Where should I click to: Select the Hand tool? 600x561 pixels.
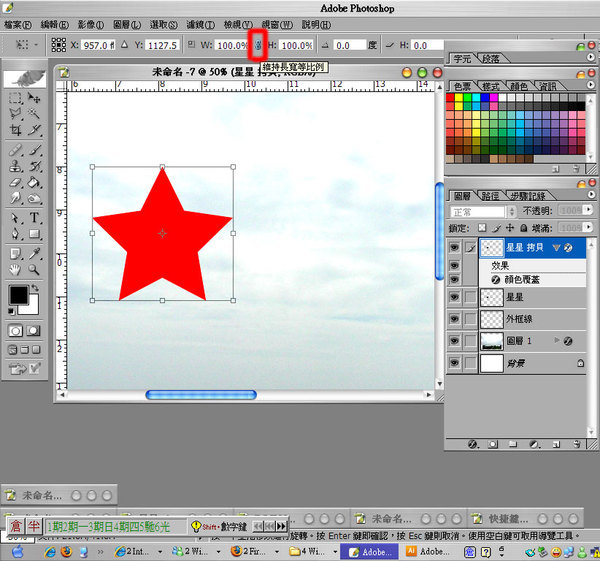(x=16, y=269)
